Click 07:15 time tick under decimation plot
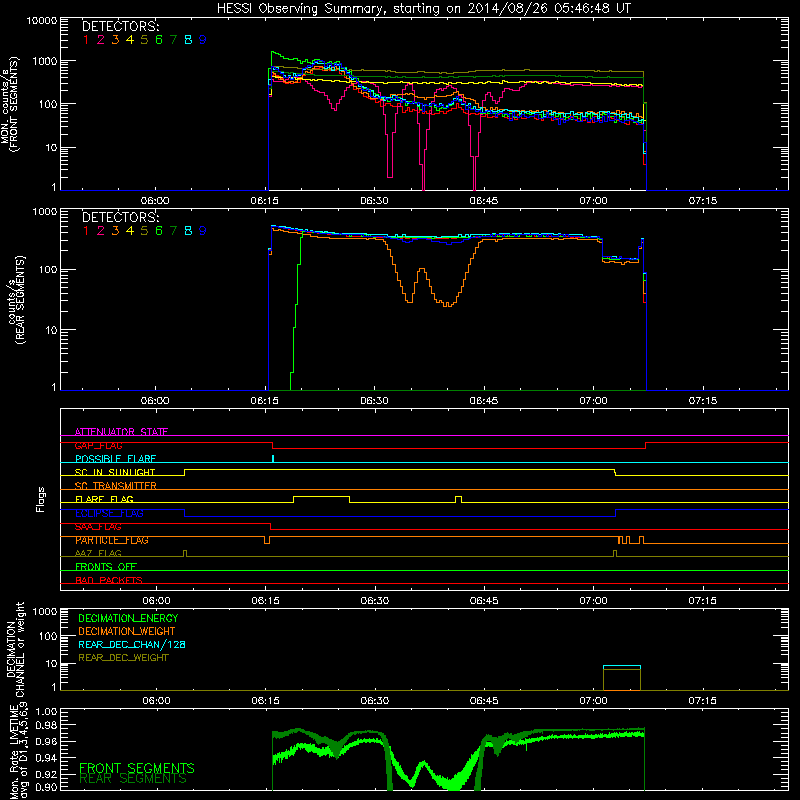Viewport: 800px width, 800px height. [703, 701]
